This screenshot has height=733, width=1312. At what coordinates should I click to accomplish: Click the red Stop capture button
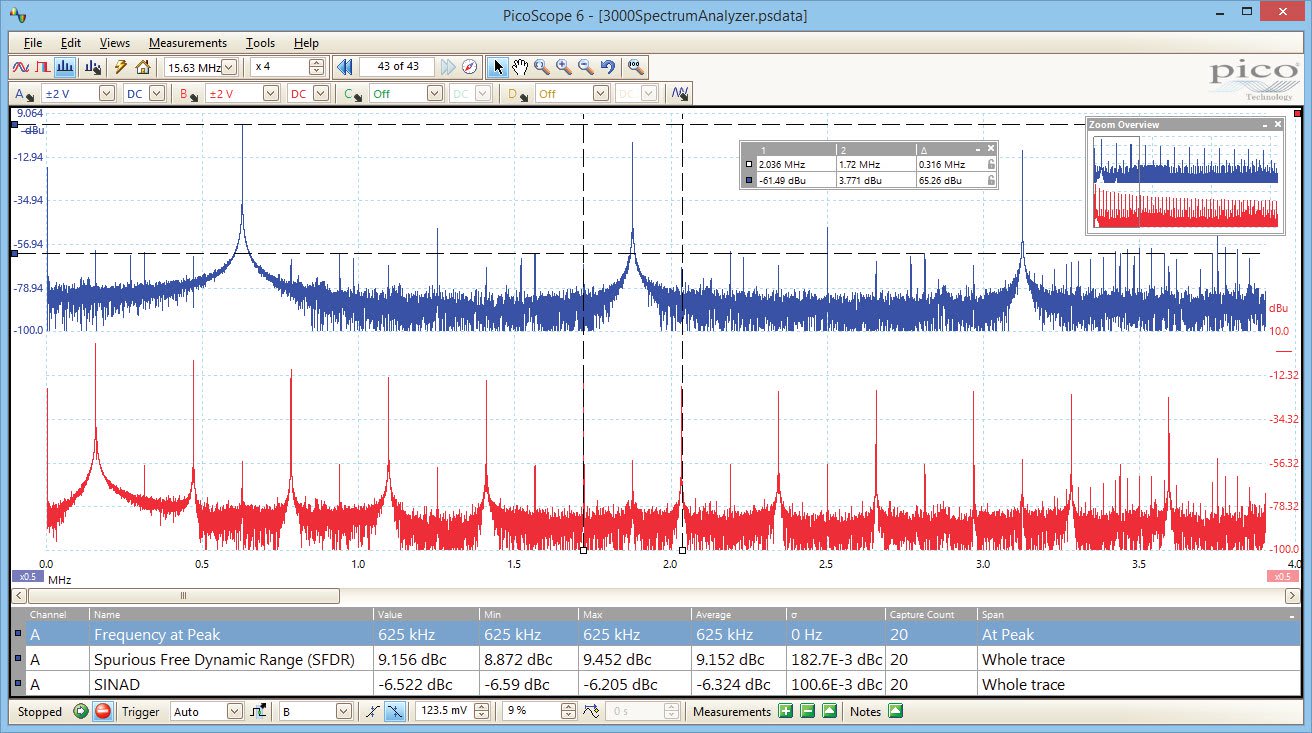[102, 712]
